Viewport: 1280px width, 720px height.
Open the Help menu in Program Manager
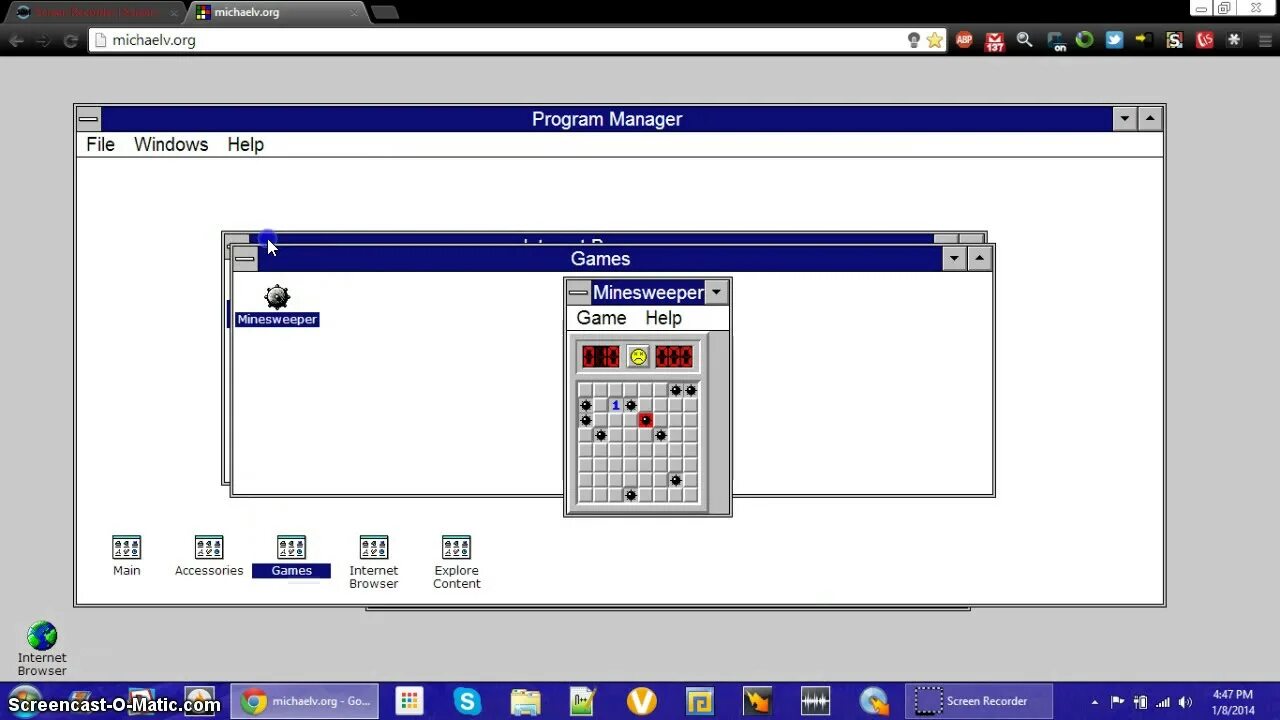[x=245, y=145]
